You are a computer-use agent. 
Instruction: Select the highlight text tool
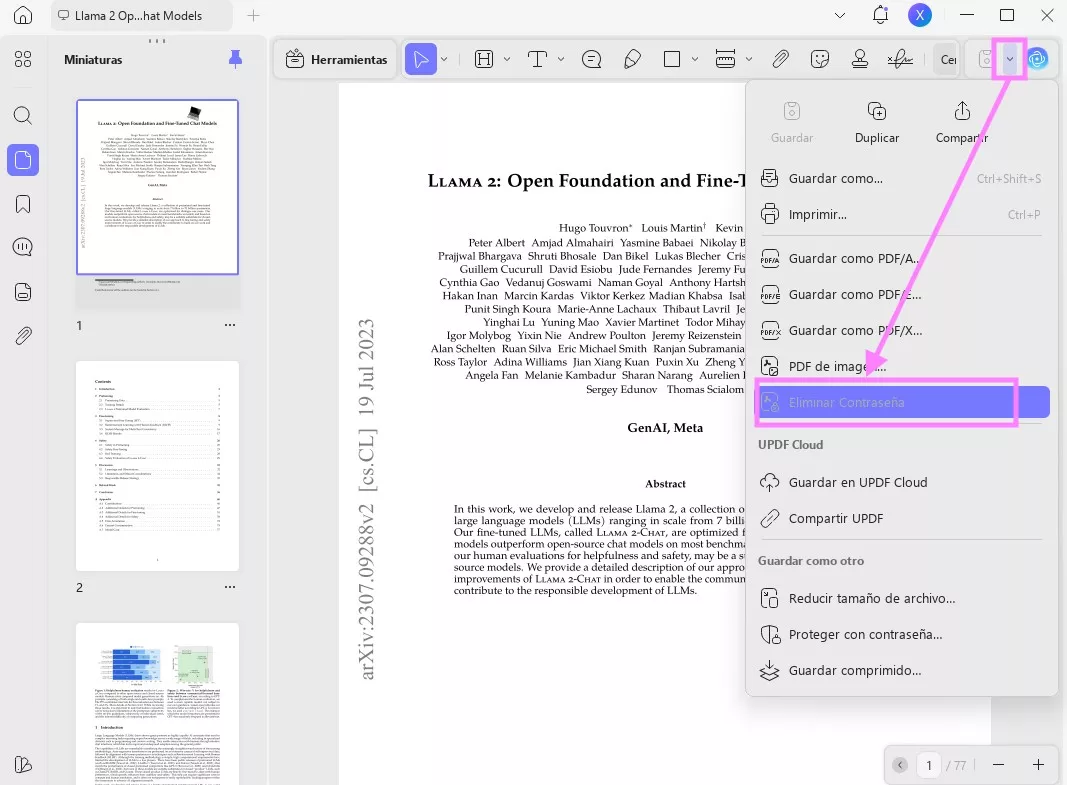click(484, 59)
